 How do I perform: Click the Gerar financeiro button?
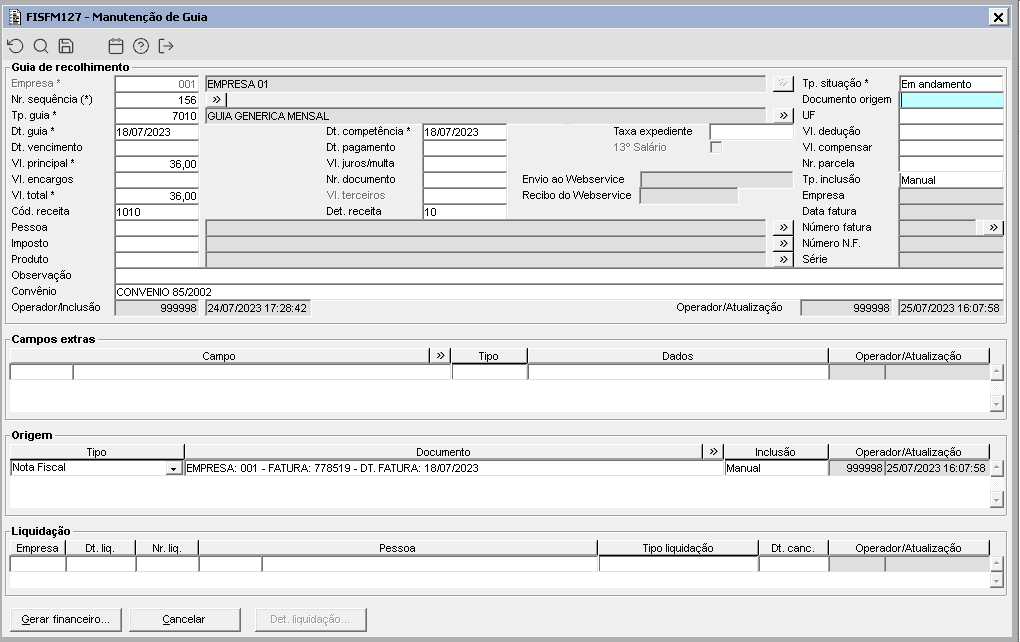pyautogui.click(x=65, y=619)
